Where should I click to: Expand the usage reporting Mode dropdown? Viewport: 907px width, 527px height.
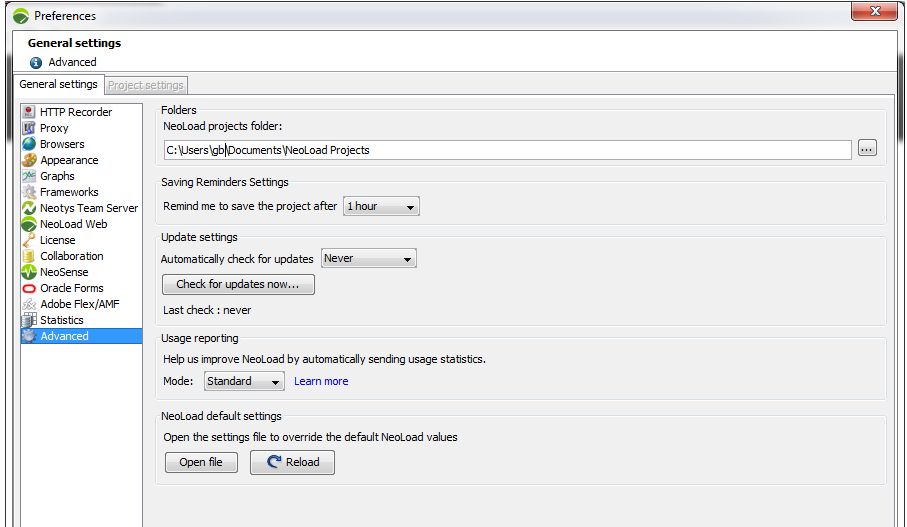244,381
